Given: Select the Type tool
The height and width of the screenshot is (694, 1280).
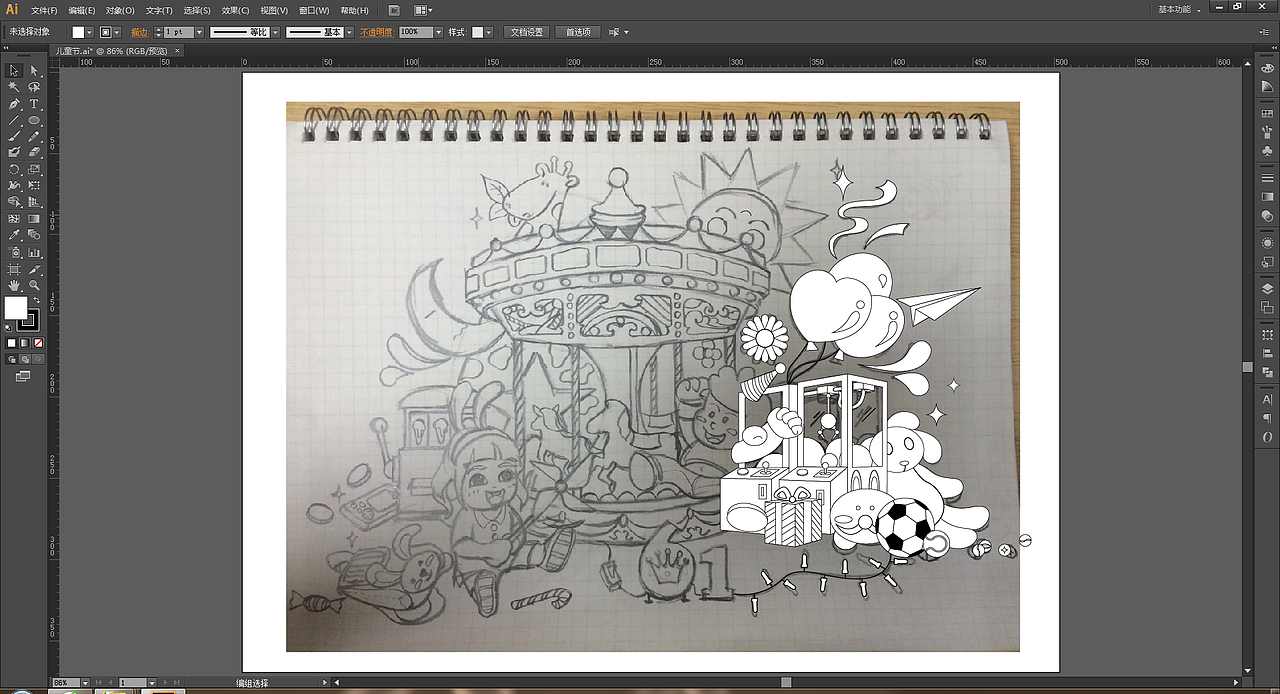Looking at the screenshot, I should (34, 104).
